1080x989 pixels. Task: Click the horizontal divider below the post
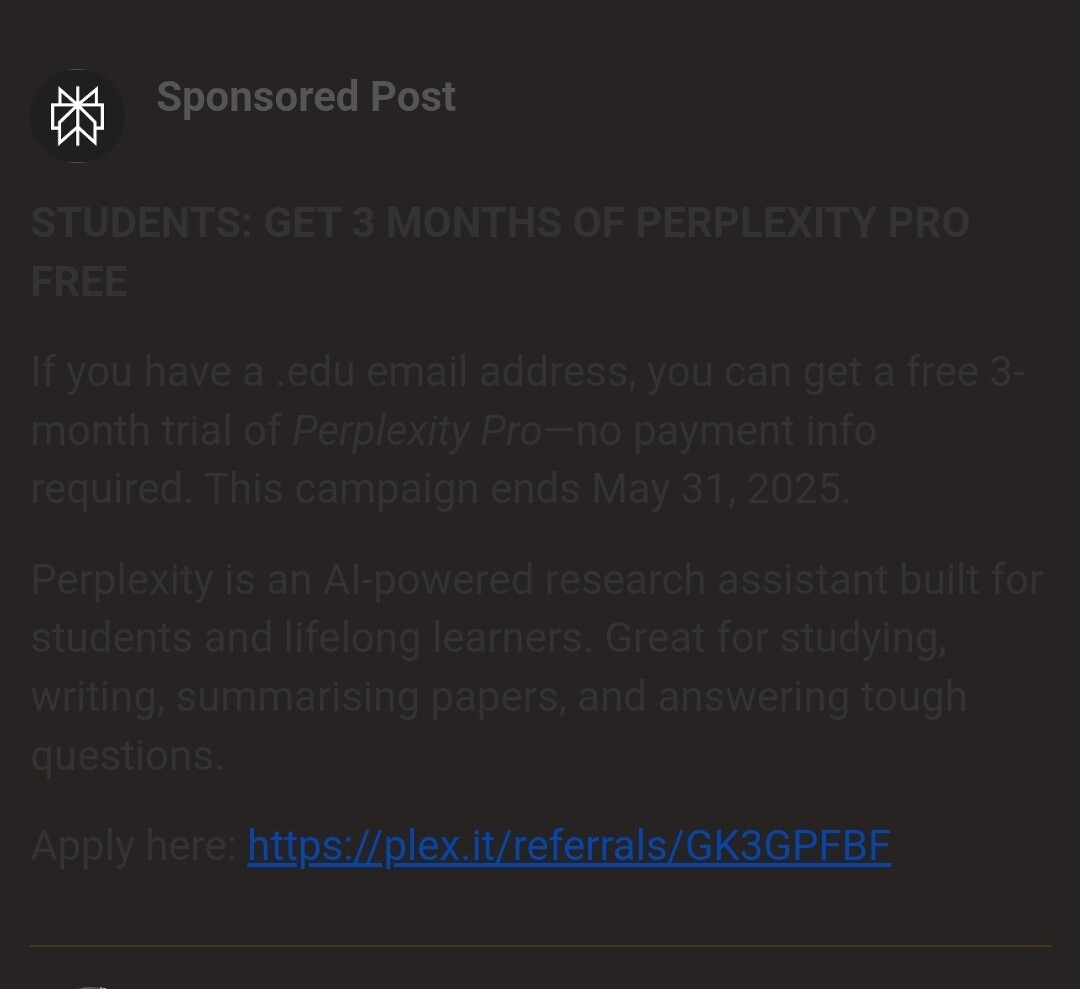tap(540, 945)
